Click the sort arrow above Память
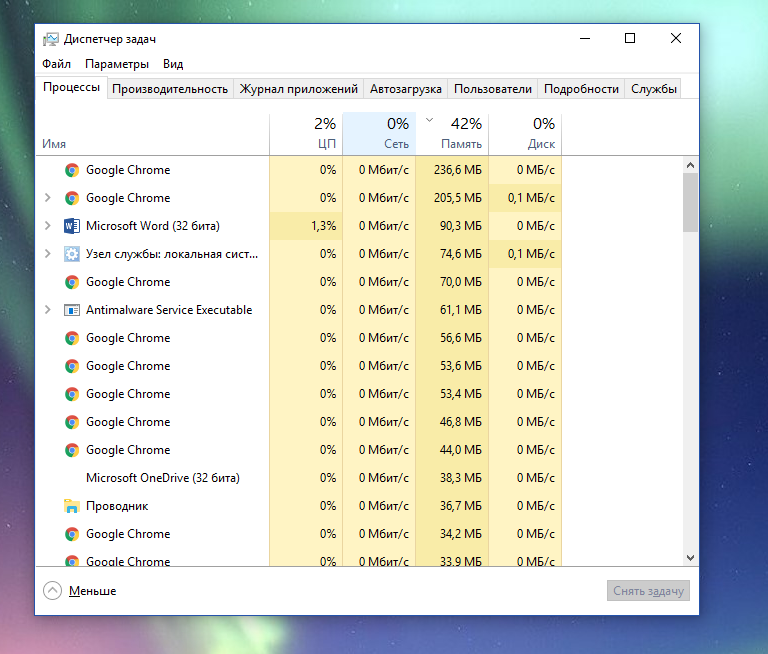Viewport: 768px width, 654px height. pos(430,120)
